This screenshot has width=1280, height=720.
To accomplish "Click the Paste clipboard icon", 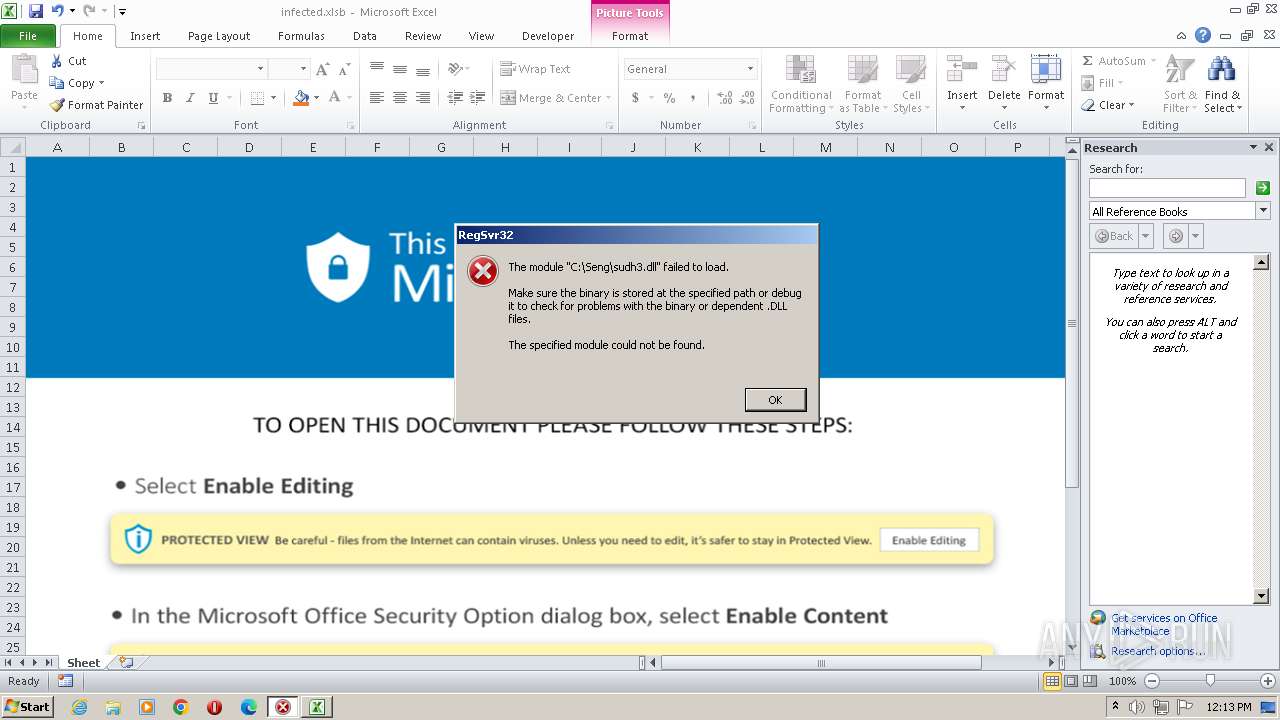I will tap(24, 72).
